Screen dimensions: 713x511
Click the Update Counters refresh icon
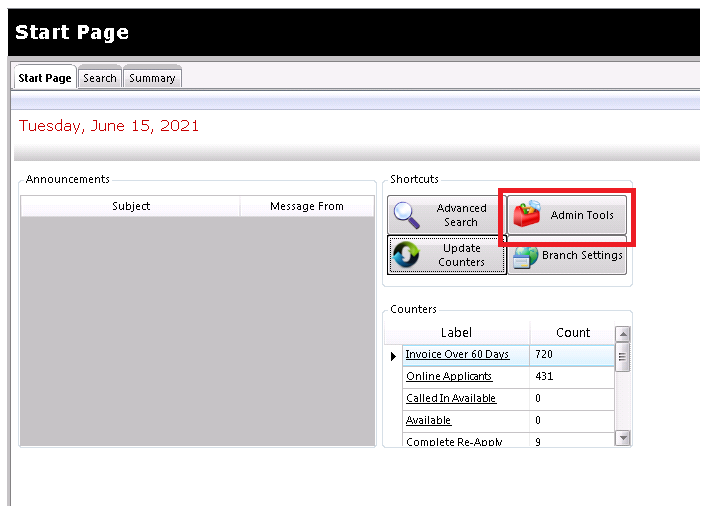[406, 254]
